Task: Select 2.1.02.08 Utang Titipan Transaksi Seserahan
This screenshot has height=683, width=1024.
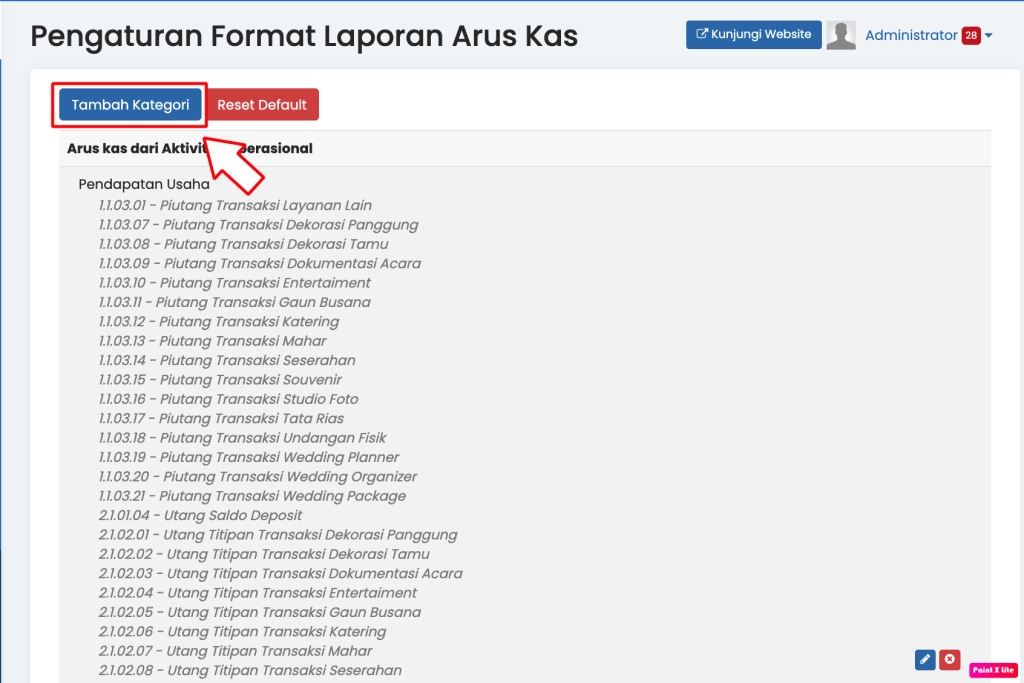Action: (x=250, y=670)
